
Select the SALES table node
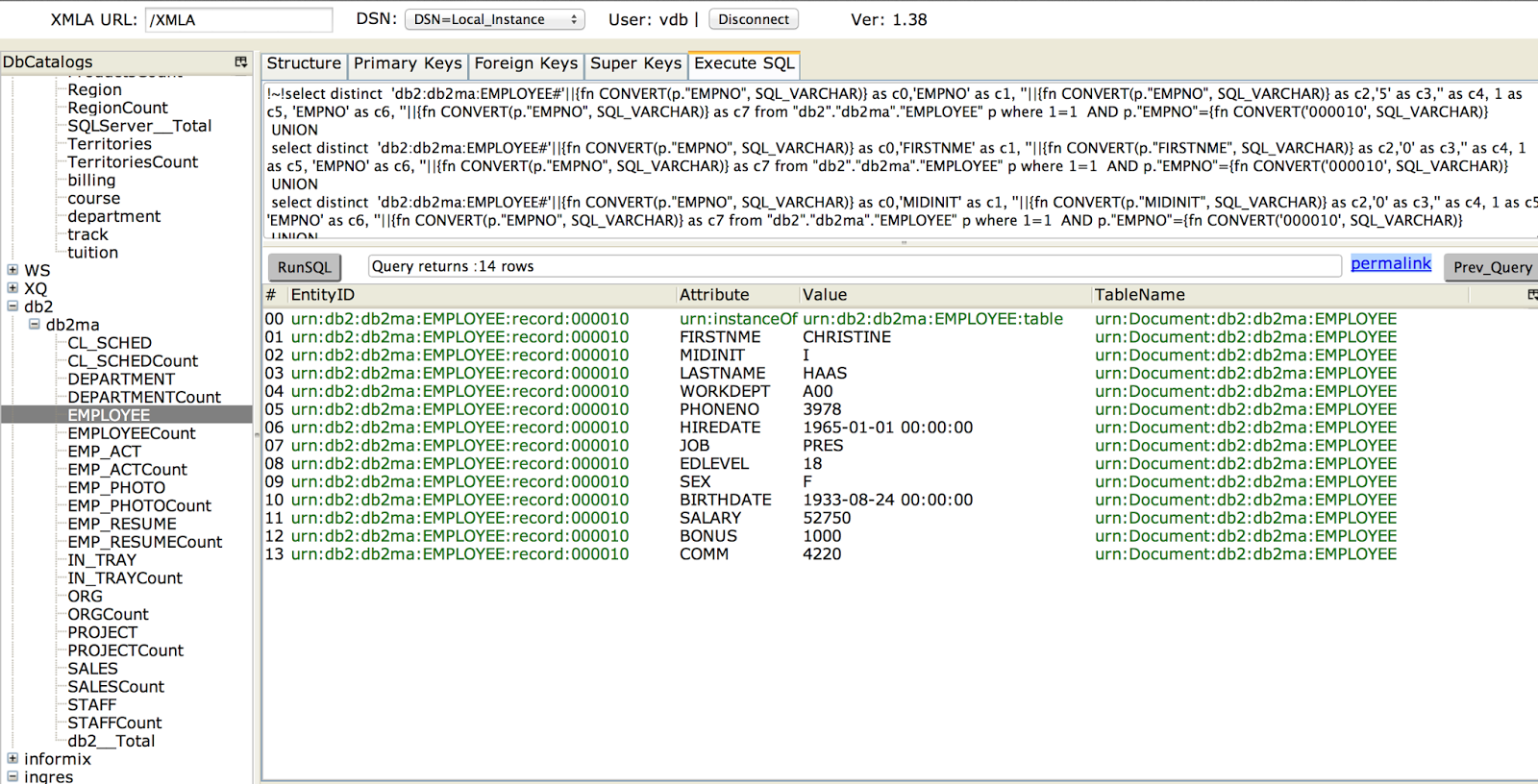92,669
